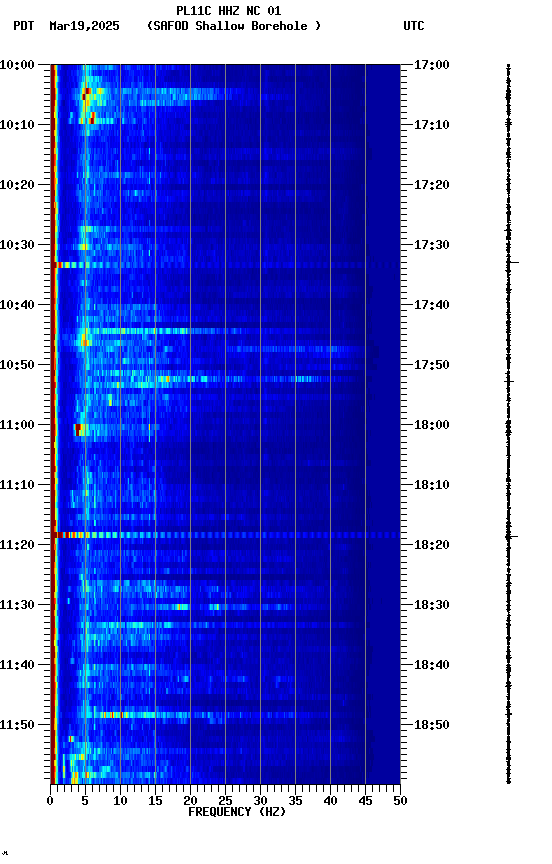Screen dimensions: 552x864
Task: Click the SAFOD Shallow Borehole station label
Action: click(x=234, y=26)
